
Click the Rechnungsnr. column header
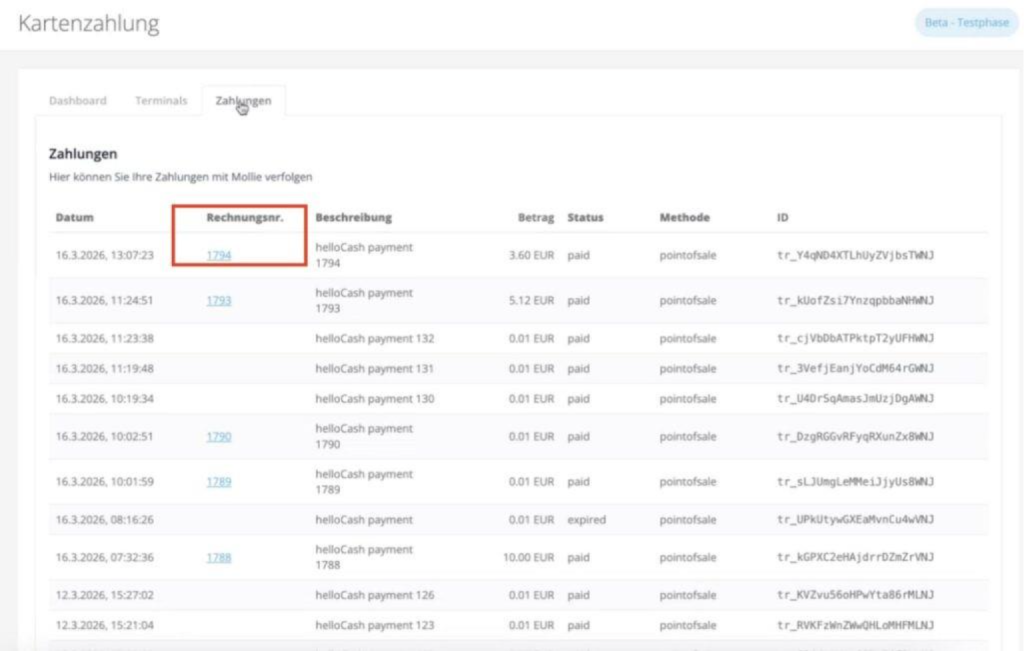(245, 217)
